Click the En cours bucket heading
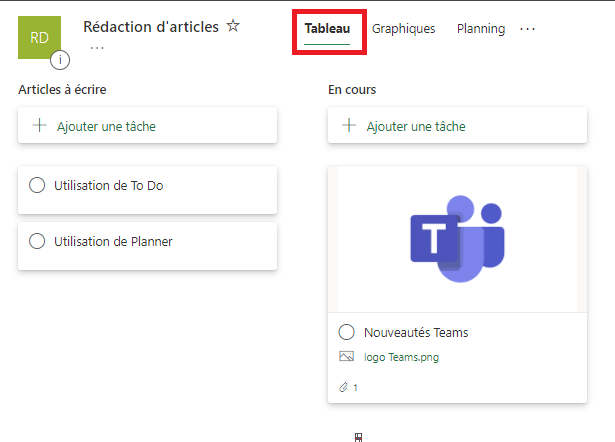 pyautogui.click(x=352, y=89)
